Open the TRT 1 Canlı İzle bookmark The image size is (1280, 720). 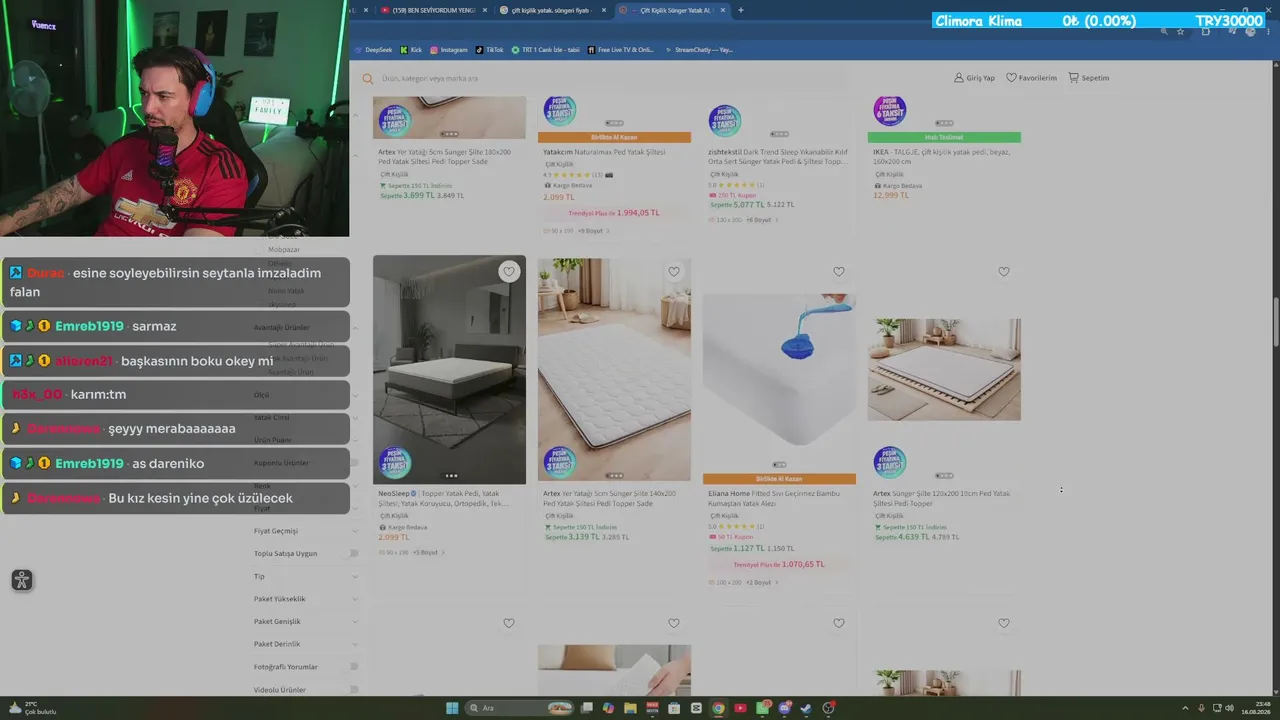click(545, 49)
